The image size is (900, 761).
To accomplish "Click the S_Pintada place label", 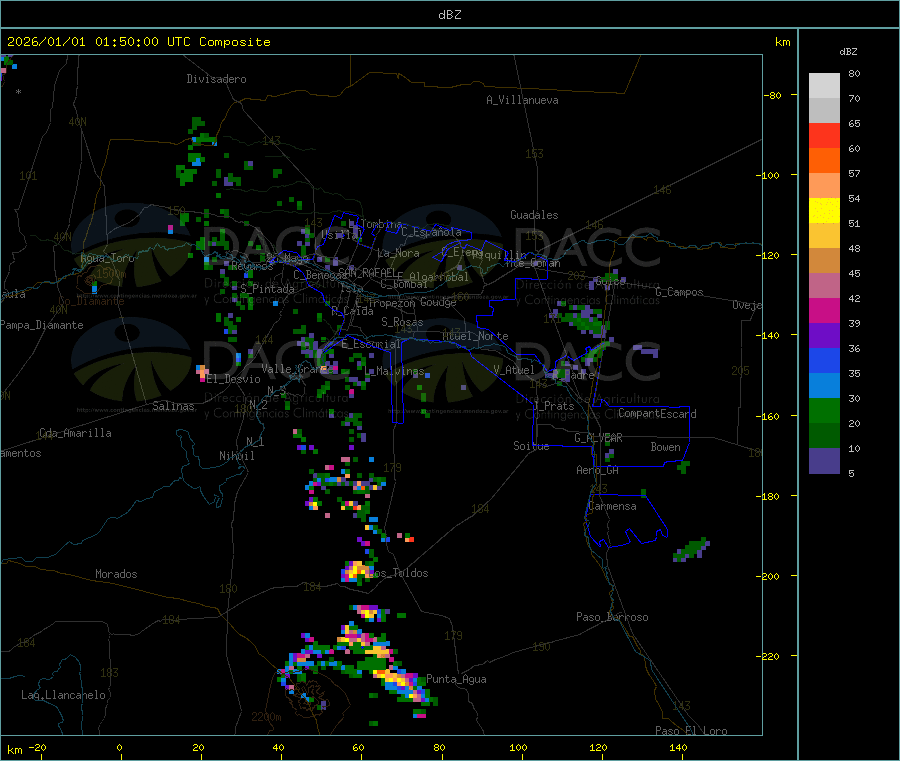I will [267, 289].
